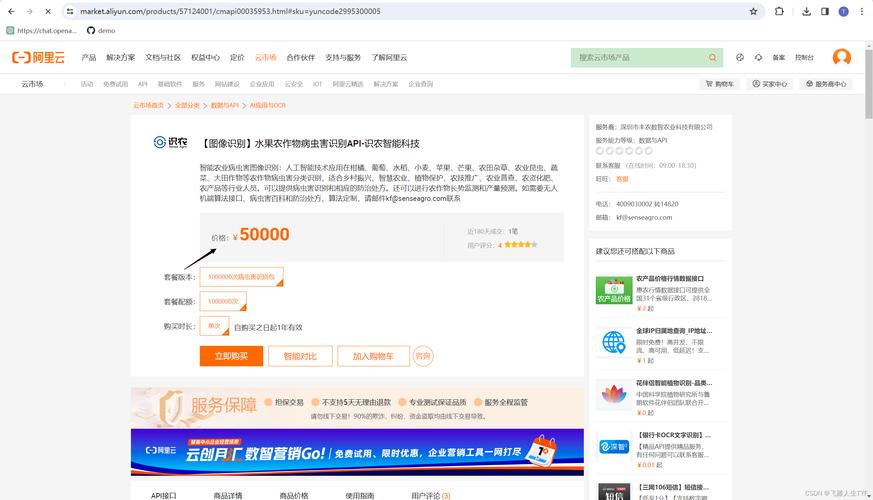Click the browser address bar URL
The image size is (873, 500).
(230, 11)
